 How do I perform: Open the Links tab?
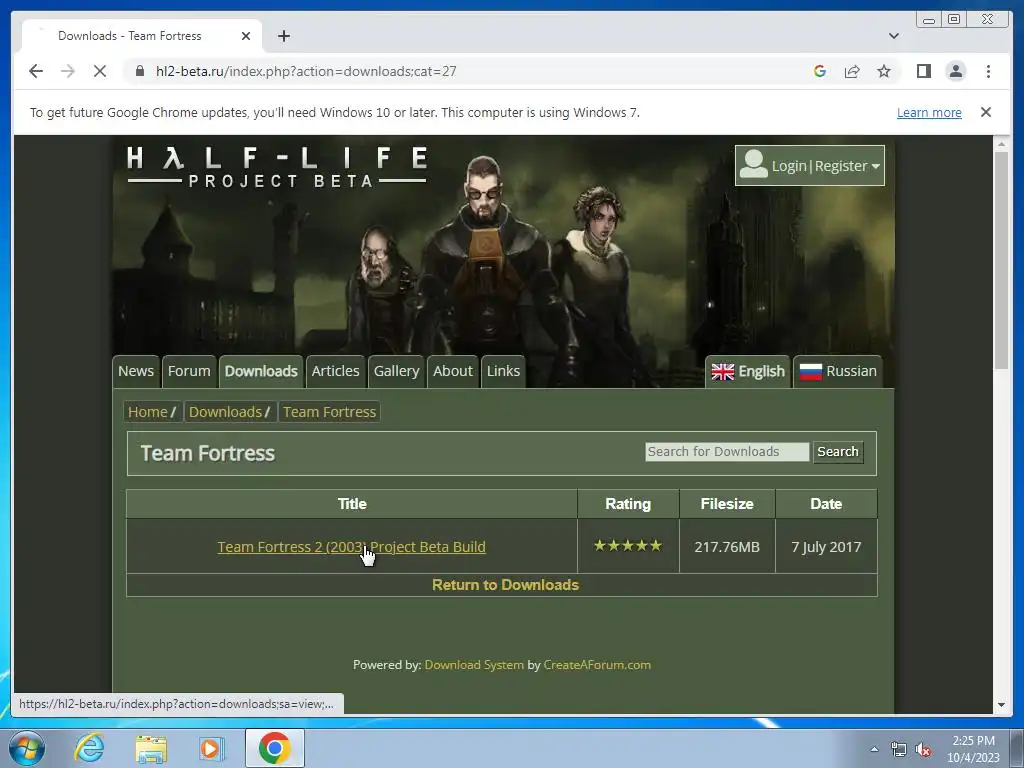(x=503, y=371)
